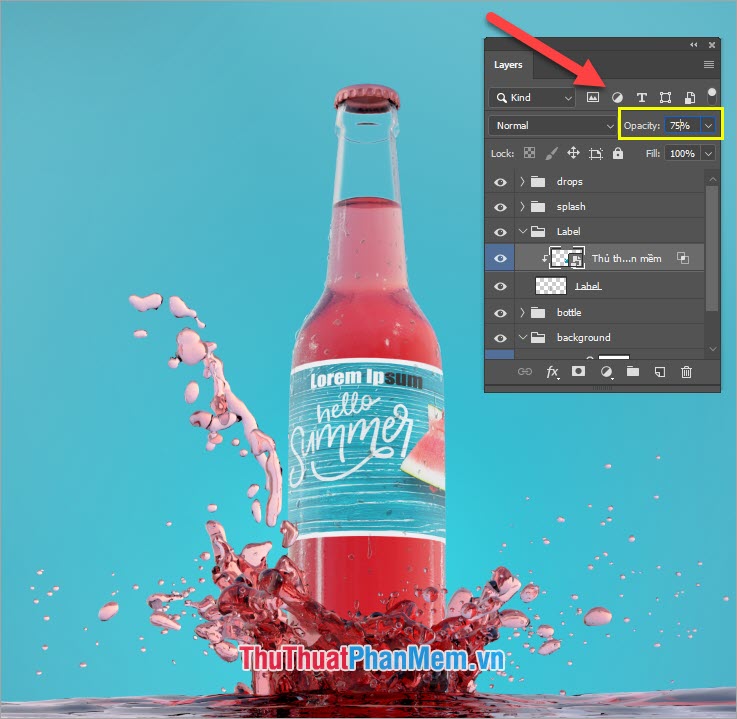The height and width of the screenshot is (719, 737).
Task: Filter layers by smart objects icon
Action: click(x=690, y=97)
